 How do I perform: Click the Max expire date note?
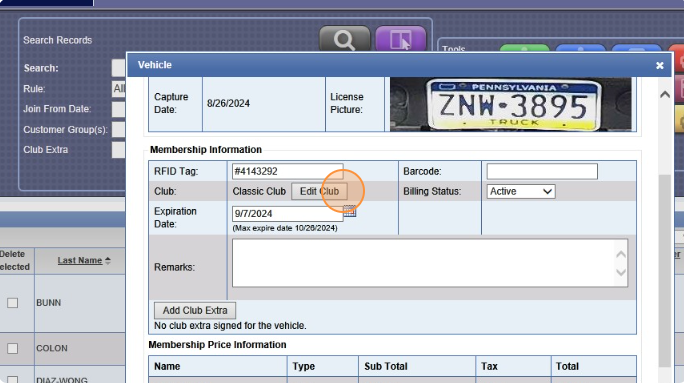(285, 228)
